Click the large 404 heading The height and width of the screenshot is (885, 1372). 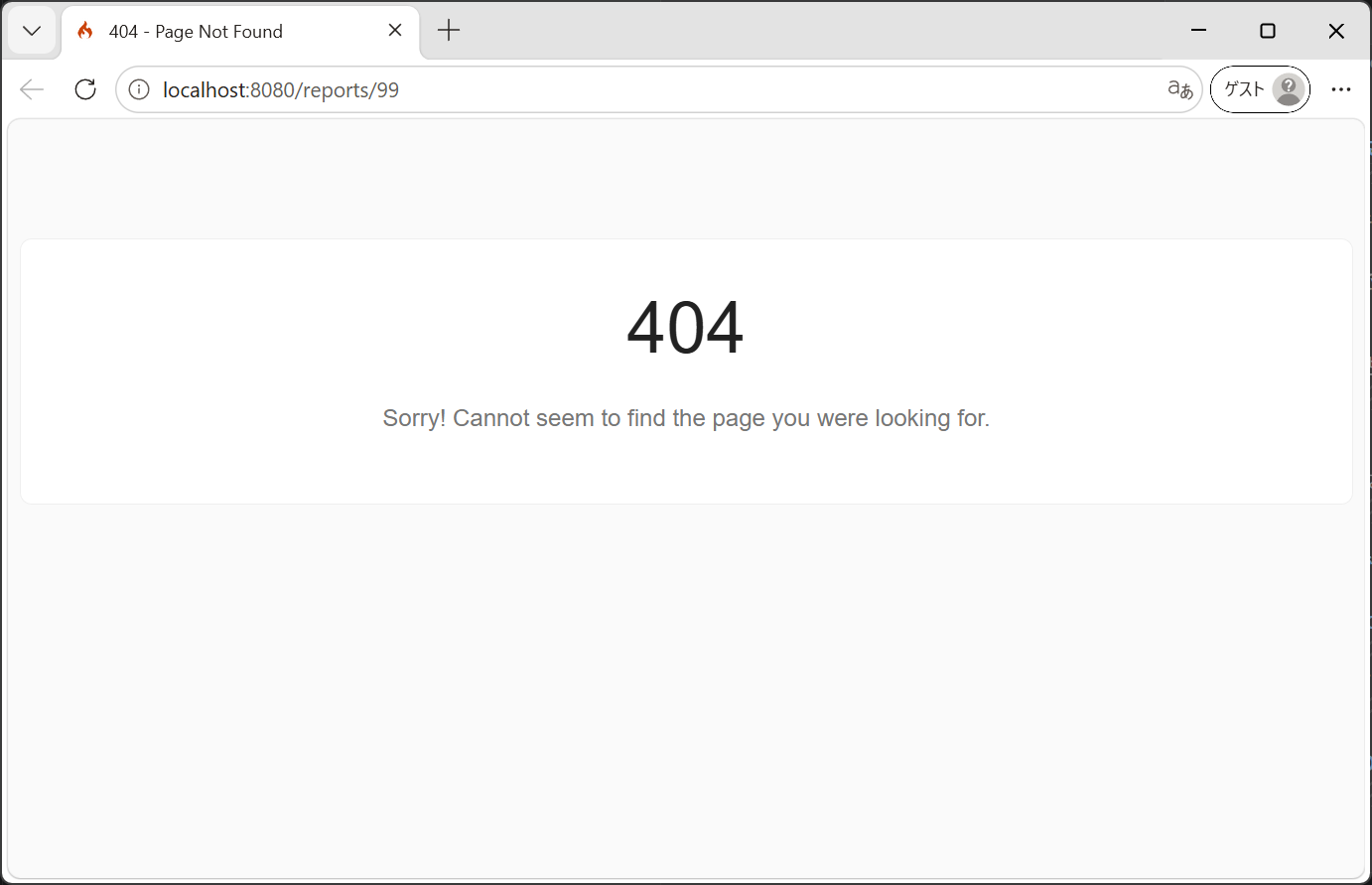[x=685, y=327]
